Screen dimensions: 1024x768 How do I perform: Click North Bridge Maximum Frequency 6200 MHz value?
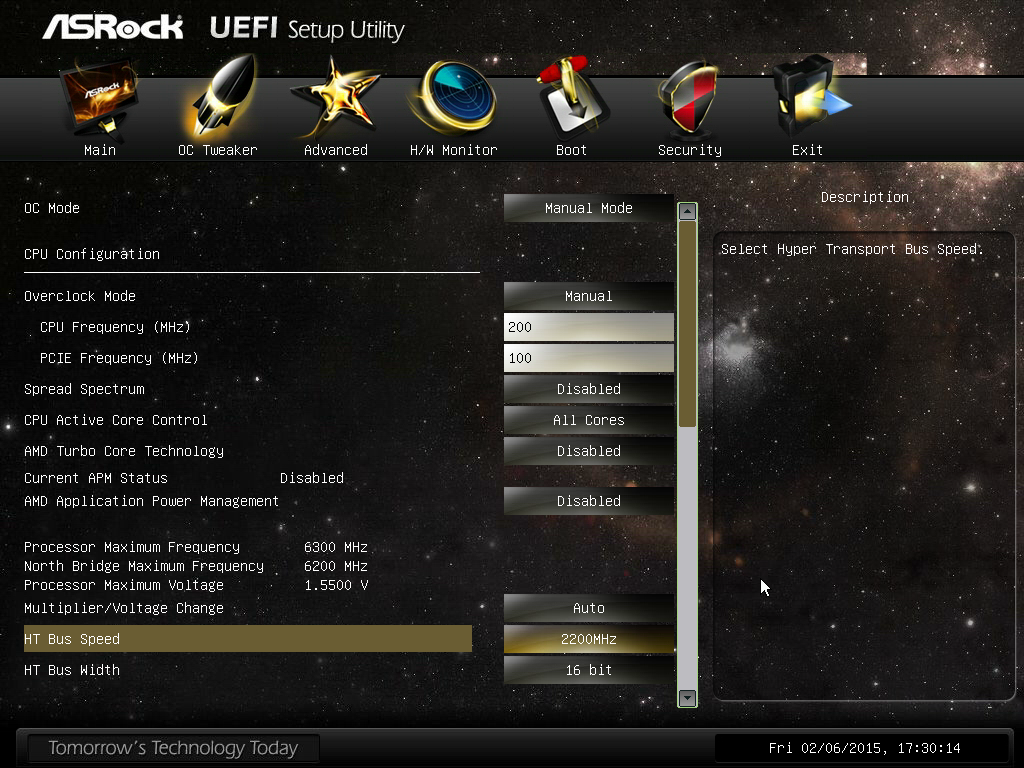[336, 566]
